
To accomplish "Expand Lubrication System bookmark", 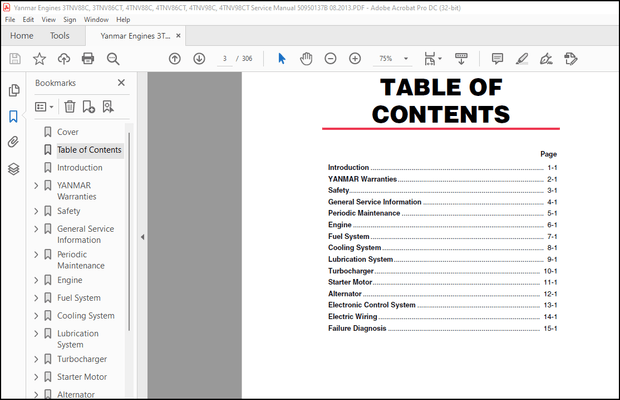I will (36, 334).
